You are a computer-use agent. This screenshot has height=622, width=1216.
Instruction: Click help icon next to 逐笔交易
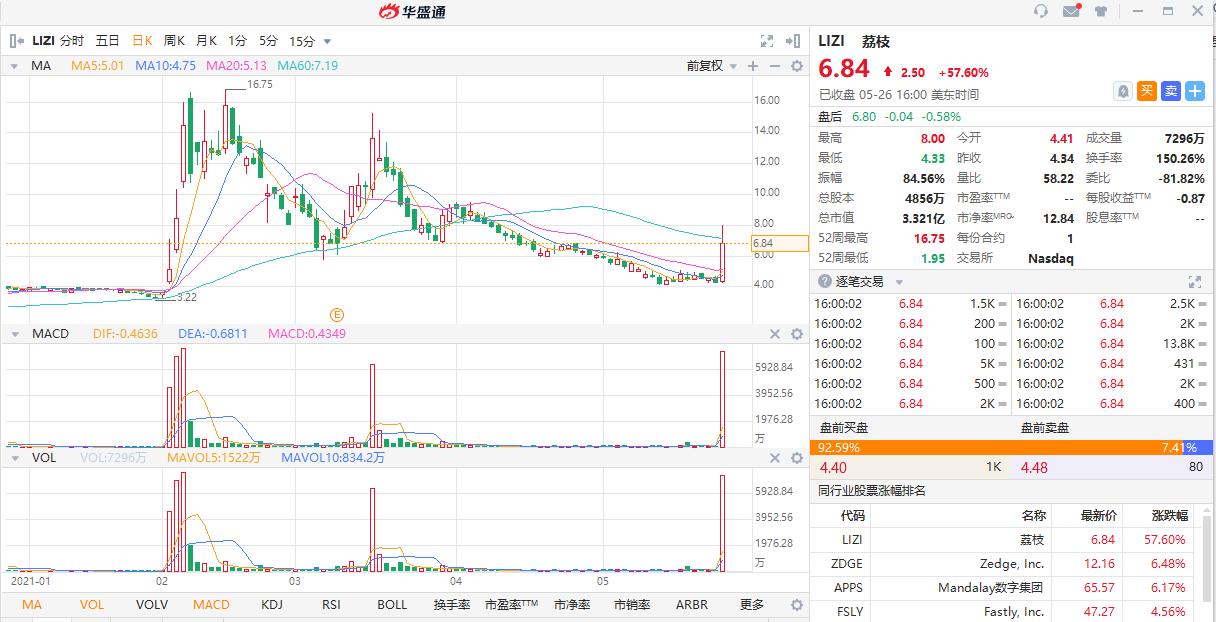[825, 282]
